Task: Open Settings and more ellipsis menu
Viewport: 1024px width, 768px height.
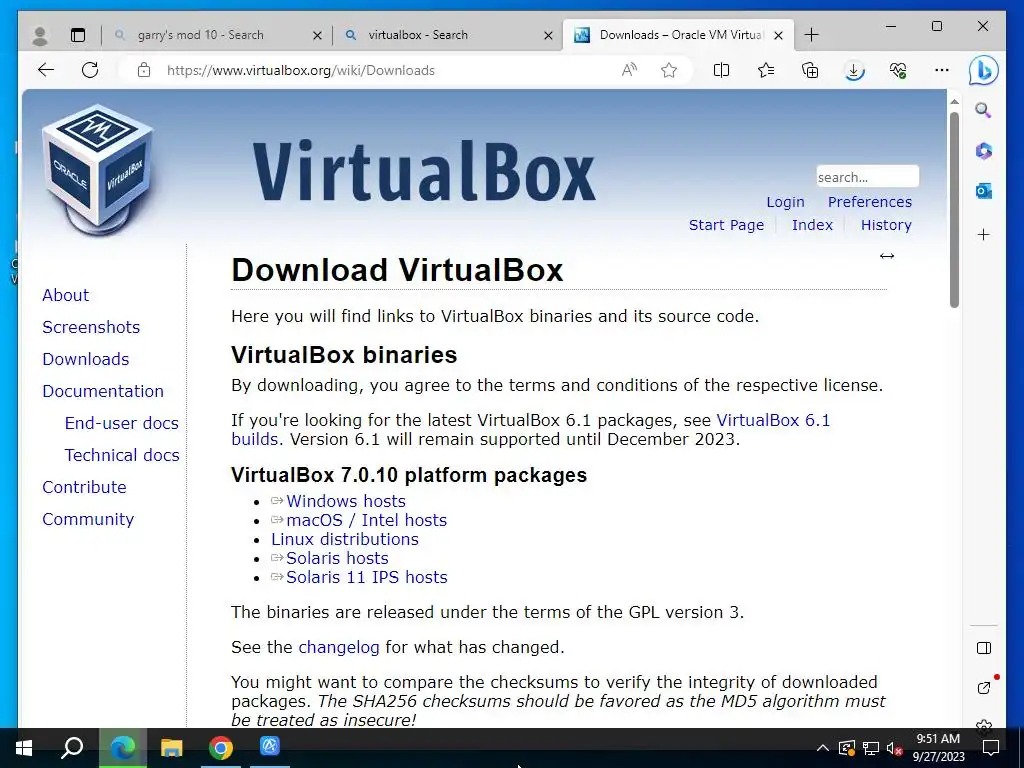Action: pos(942,70)
